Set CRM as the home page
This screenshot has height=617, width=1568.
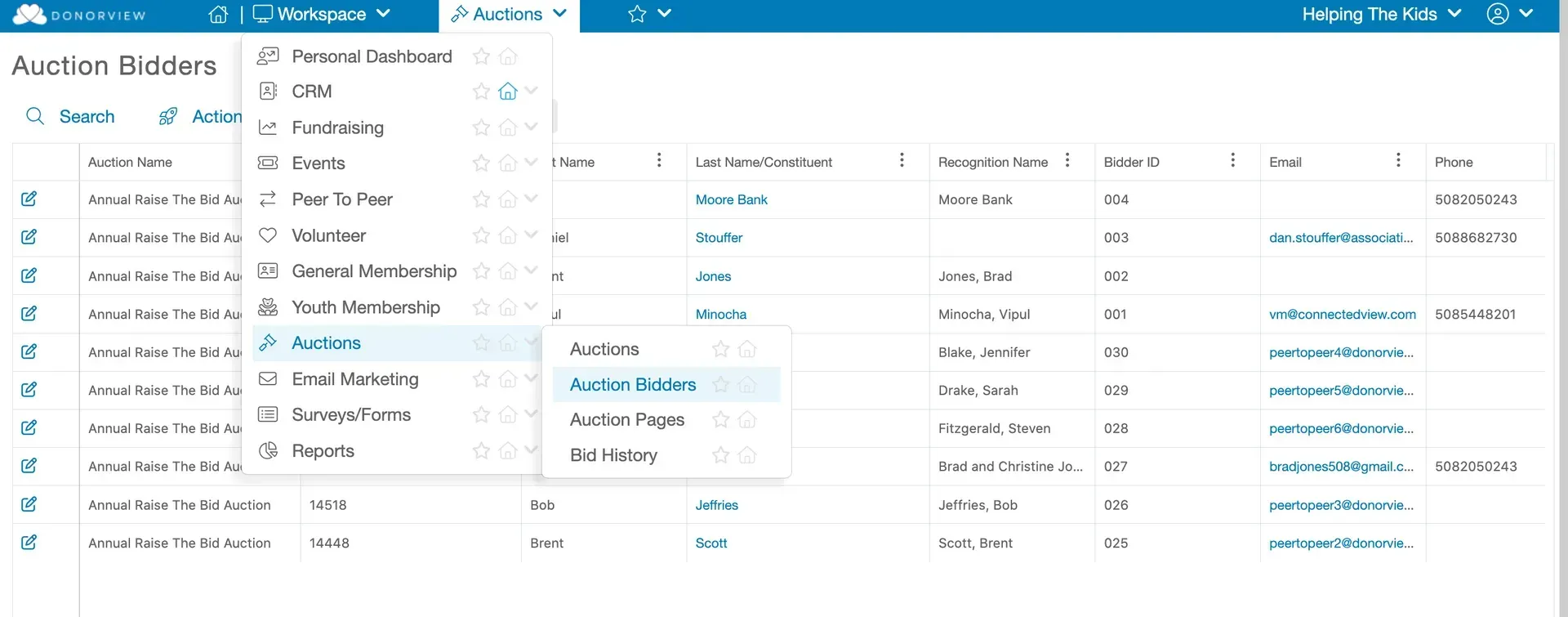[508, 92]
